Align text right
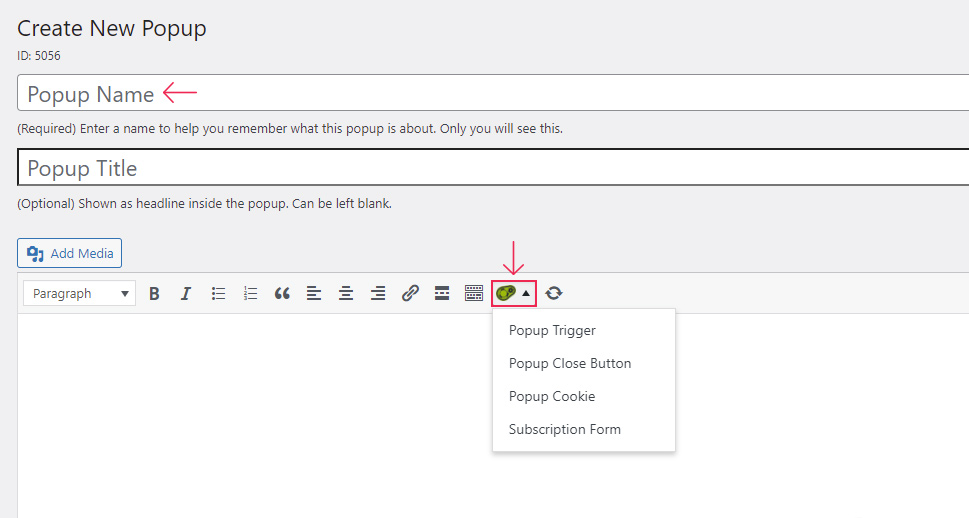 (378, 294)
